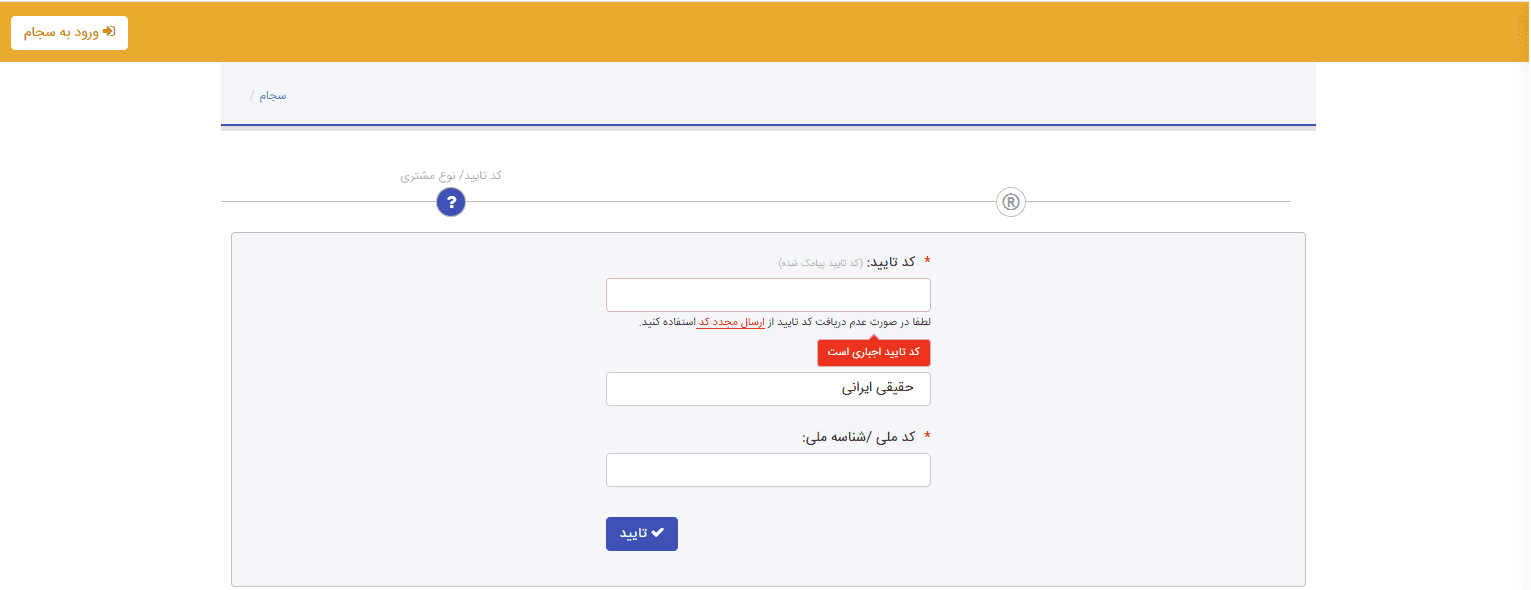Click inside the empty verification code field
1531x590 pixels.
[x=767, y=294]
